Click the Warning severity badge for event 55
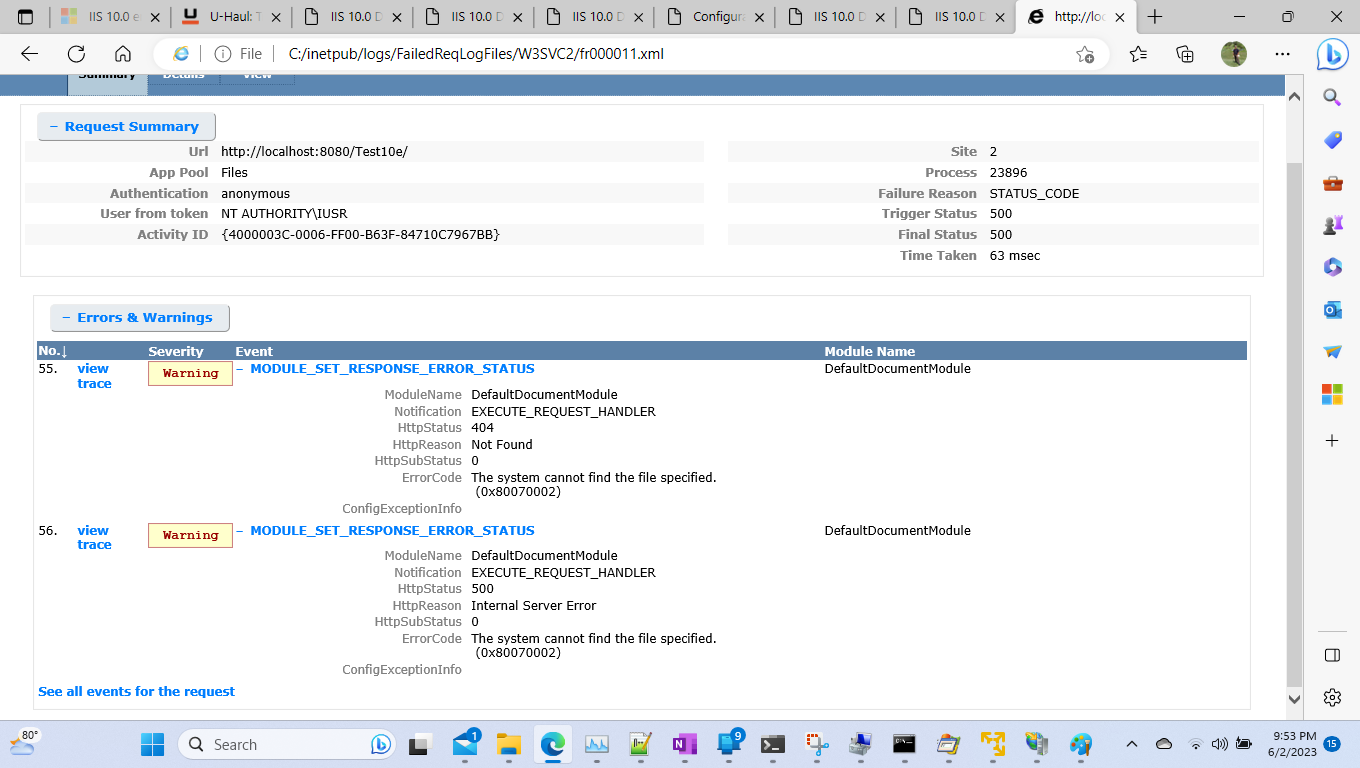This screenshot has height=768, width=1360. pos(190,374)
